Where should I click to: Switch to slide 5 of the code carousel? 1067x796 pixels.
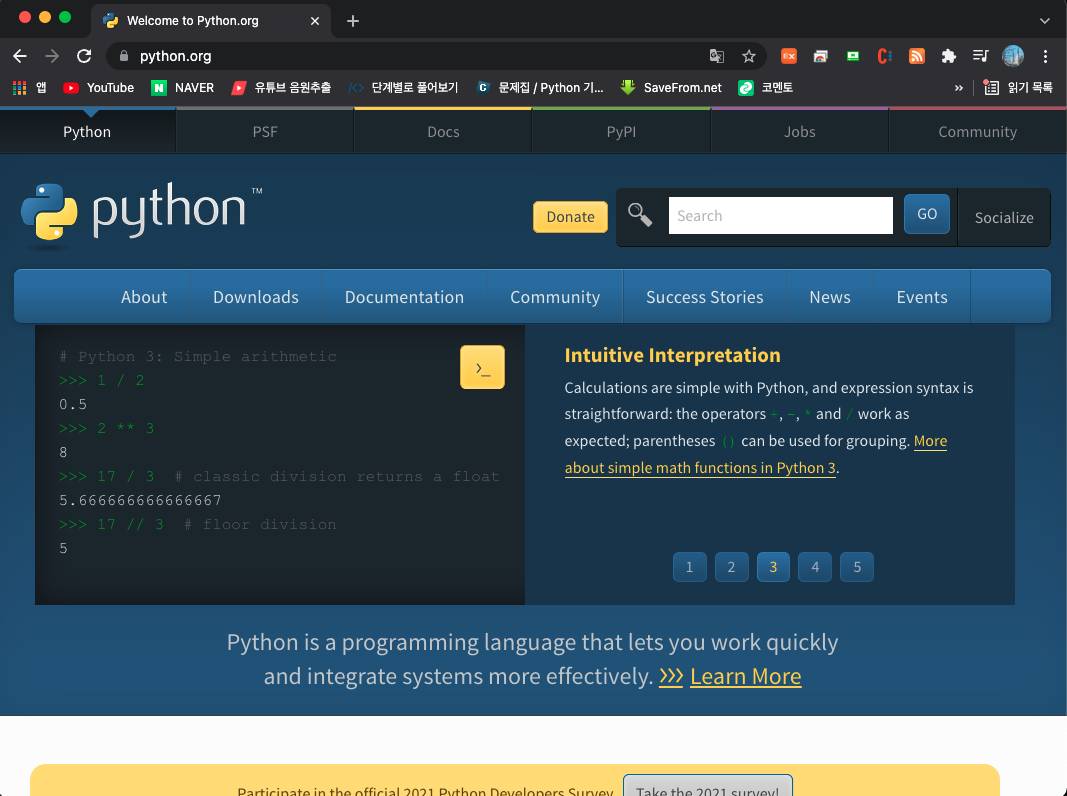pos(857,567)
